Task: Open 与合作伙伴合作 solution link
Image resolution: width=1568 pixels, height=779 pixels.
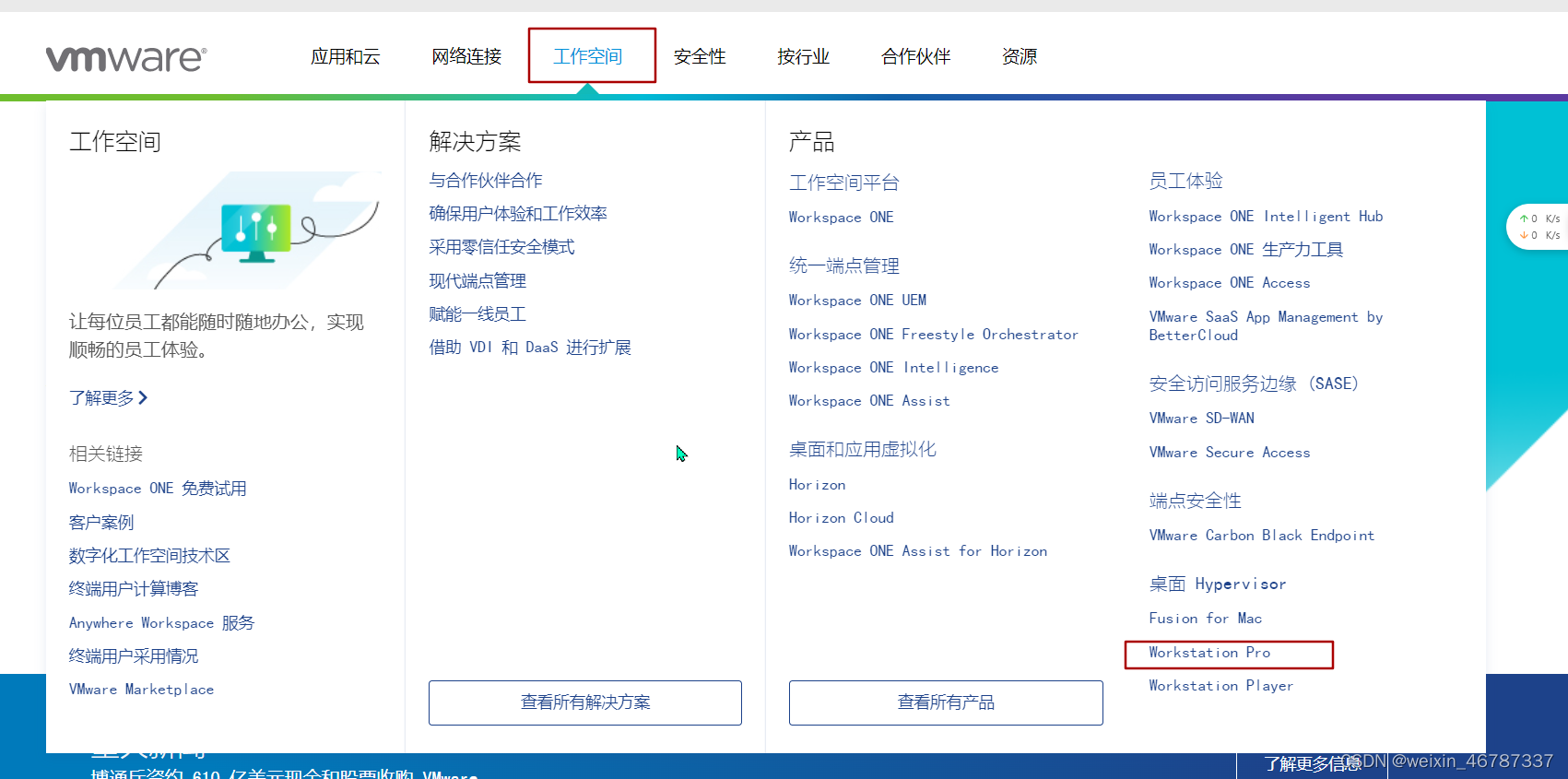Action: coord(486,181)
